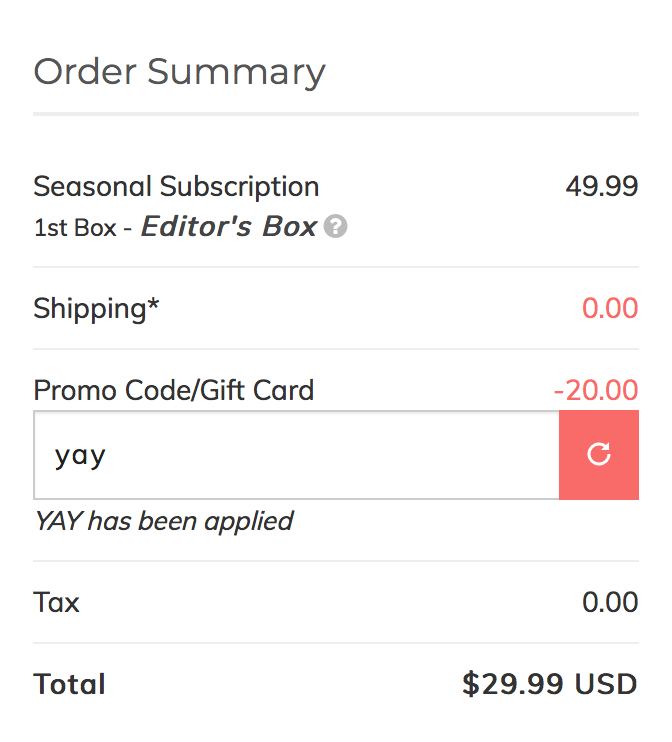Image resolution: width=672 pixels, height=742 pixels.
Task: Click the $29.99 USD total amount
Action: 550,684
